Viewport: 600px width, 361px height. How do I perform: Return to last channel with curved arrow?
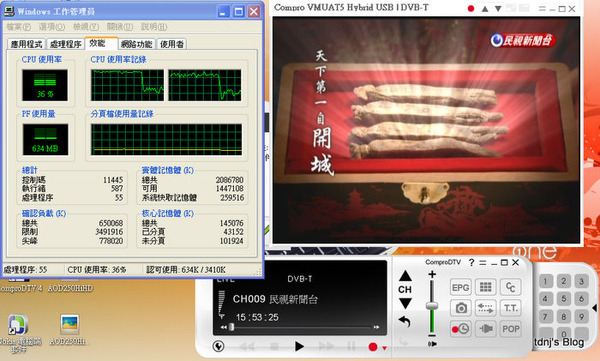tap(405, 321)
